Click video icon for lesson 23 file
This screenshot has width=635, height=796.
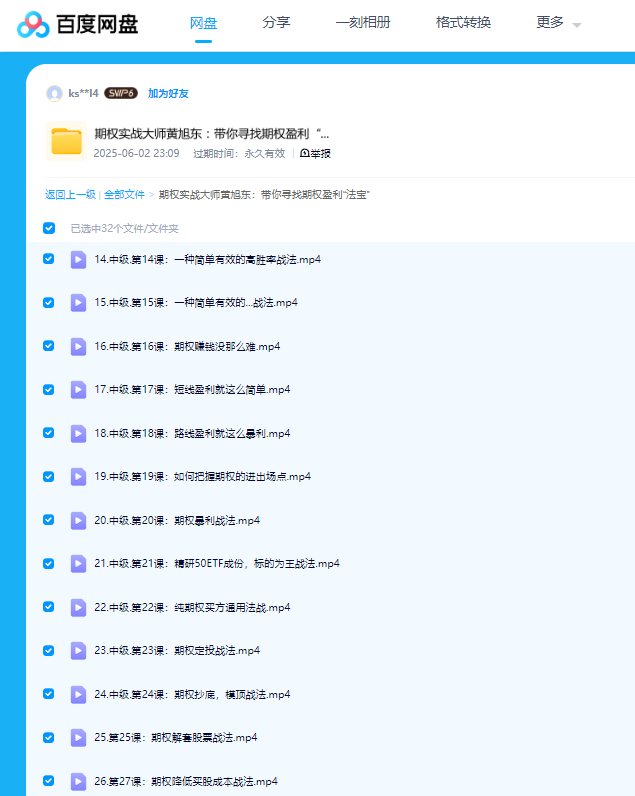[x=78, y=650]
